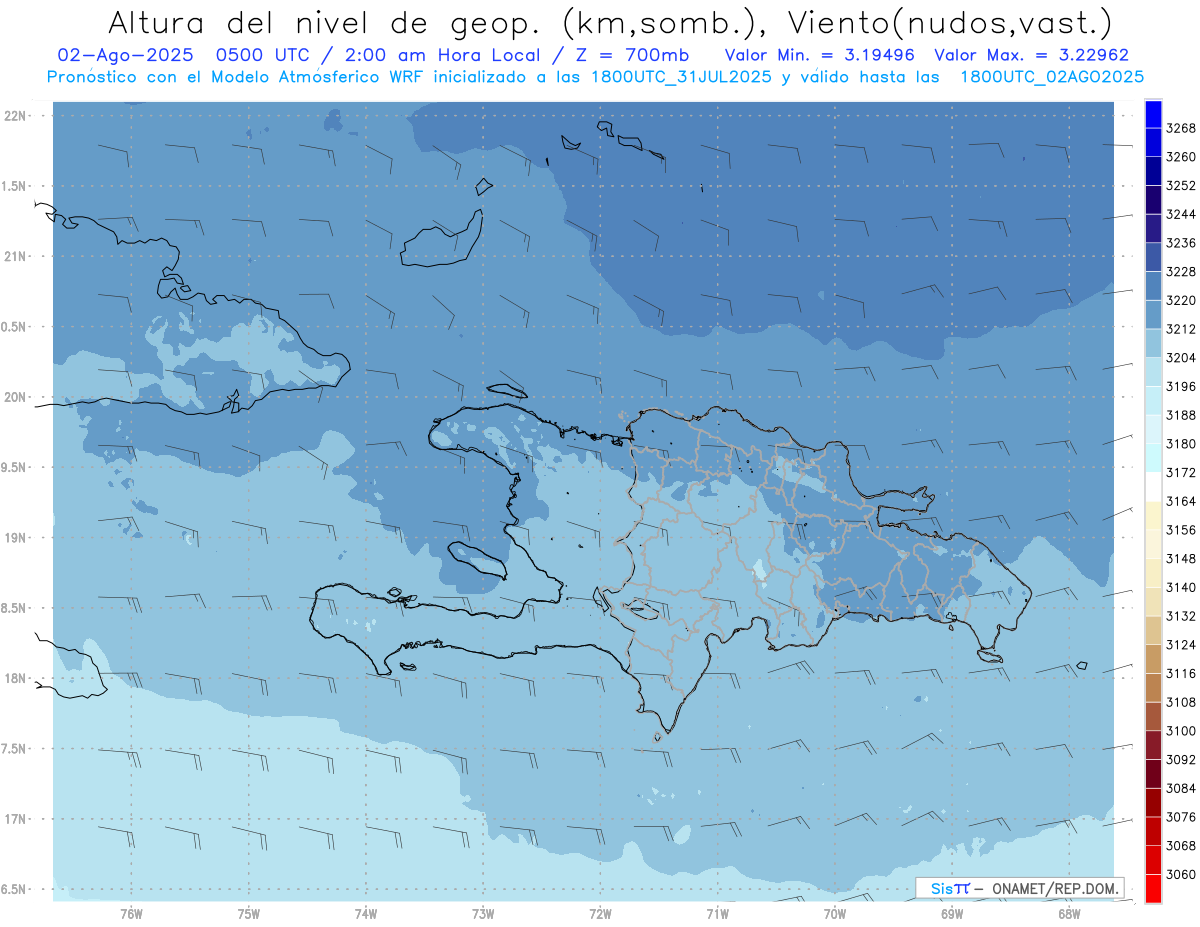Click the '3236' colorbar value
Viewport: 1200px width, 927px height.
(1181, 243)
